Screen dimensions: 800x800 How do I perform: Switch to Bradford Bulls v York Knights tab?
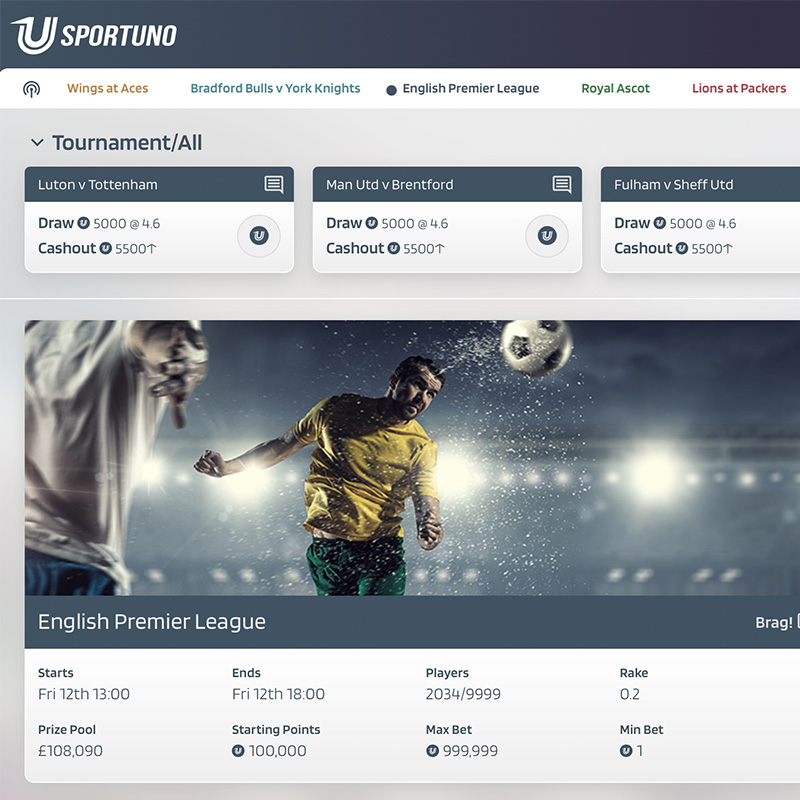coord(276,88)
